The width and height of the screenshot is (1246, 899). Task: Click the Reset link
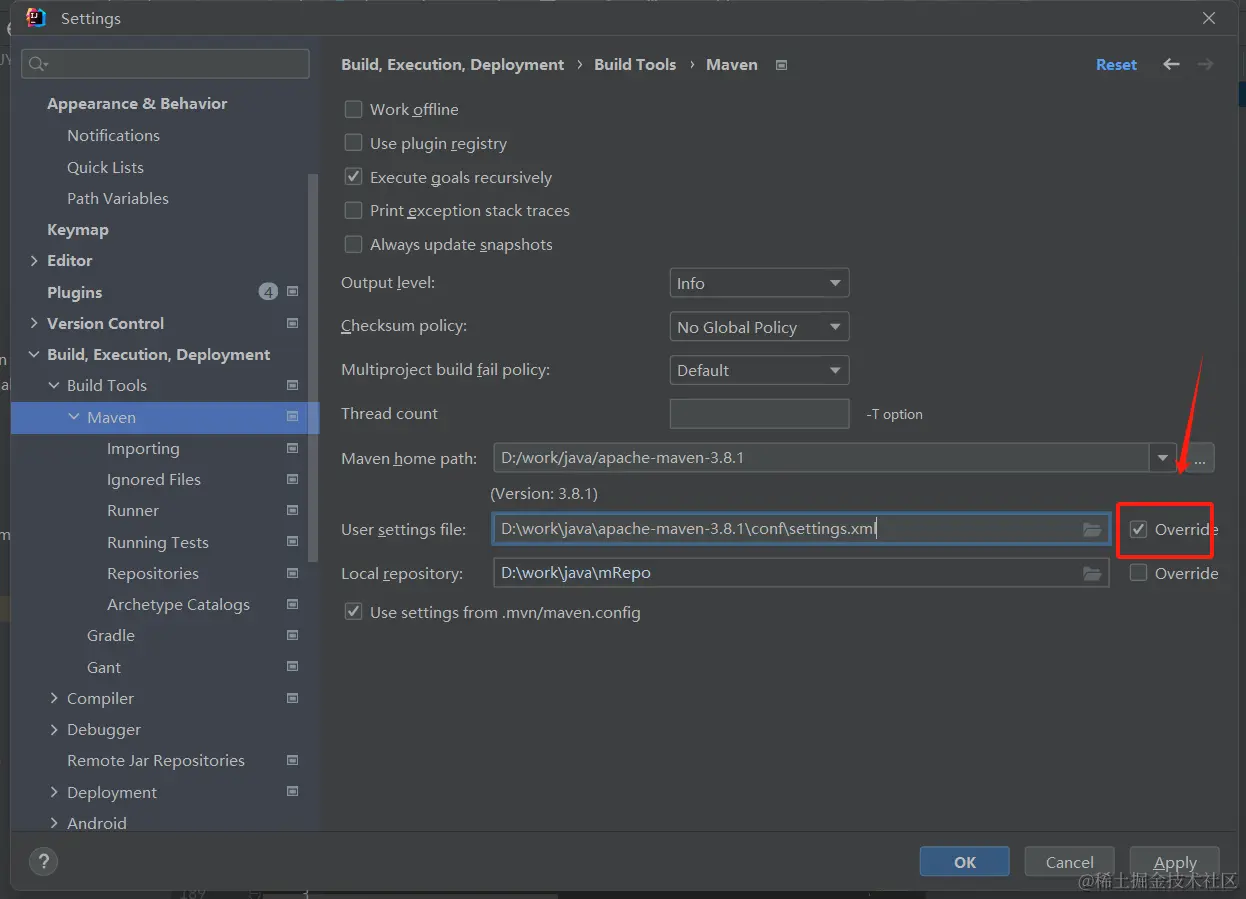click(x=1116, y=64)
